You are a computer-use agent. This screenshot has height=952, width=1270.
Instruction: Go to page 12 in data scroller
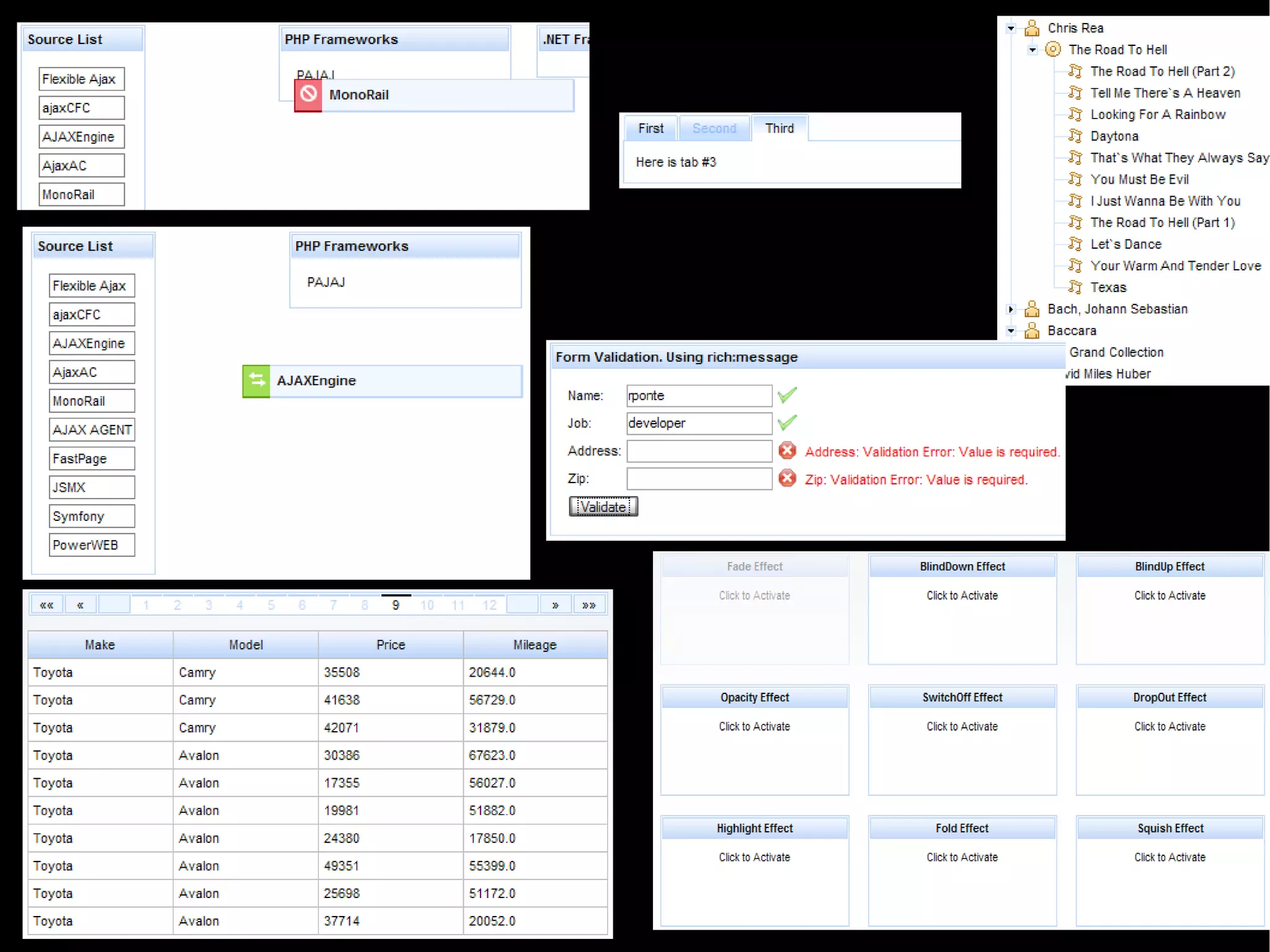click(489, 605)
